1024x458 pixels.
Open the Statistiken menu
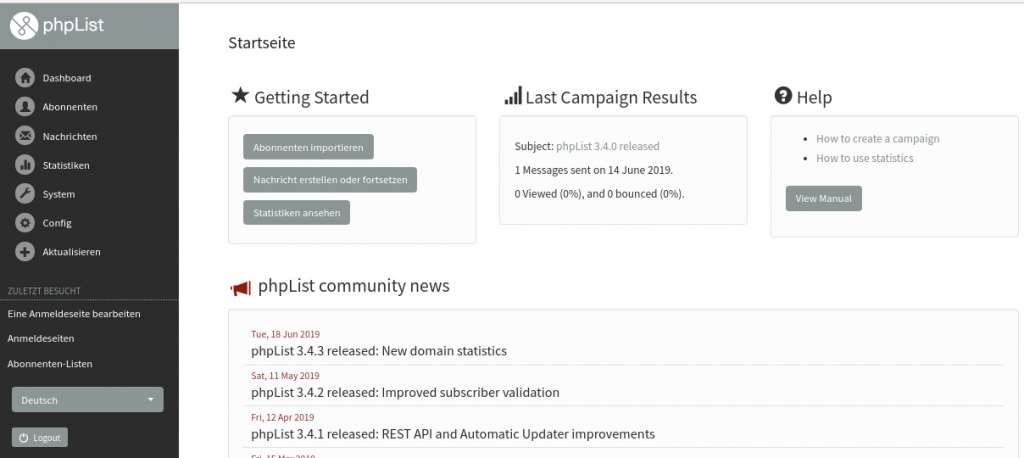[66, 165]
